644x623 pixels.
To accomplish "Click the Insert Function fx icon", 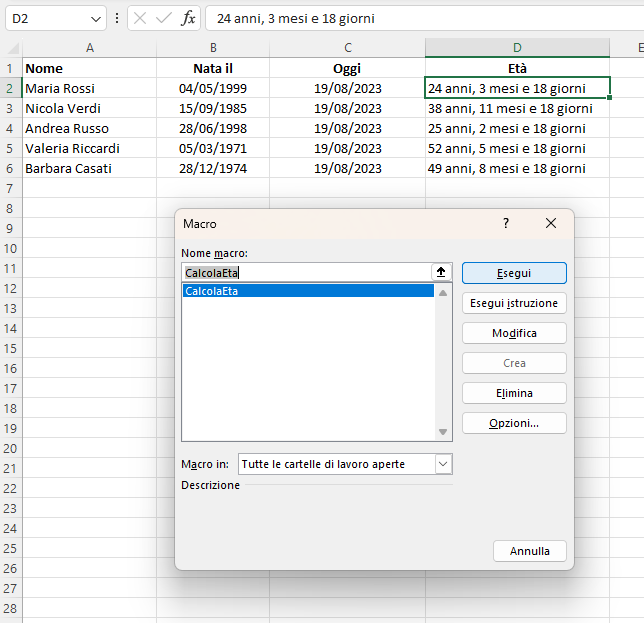I will (188, 18).
